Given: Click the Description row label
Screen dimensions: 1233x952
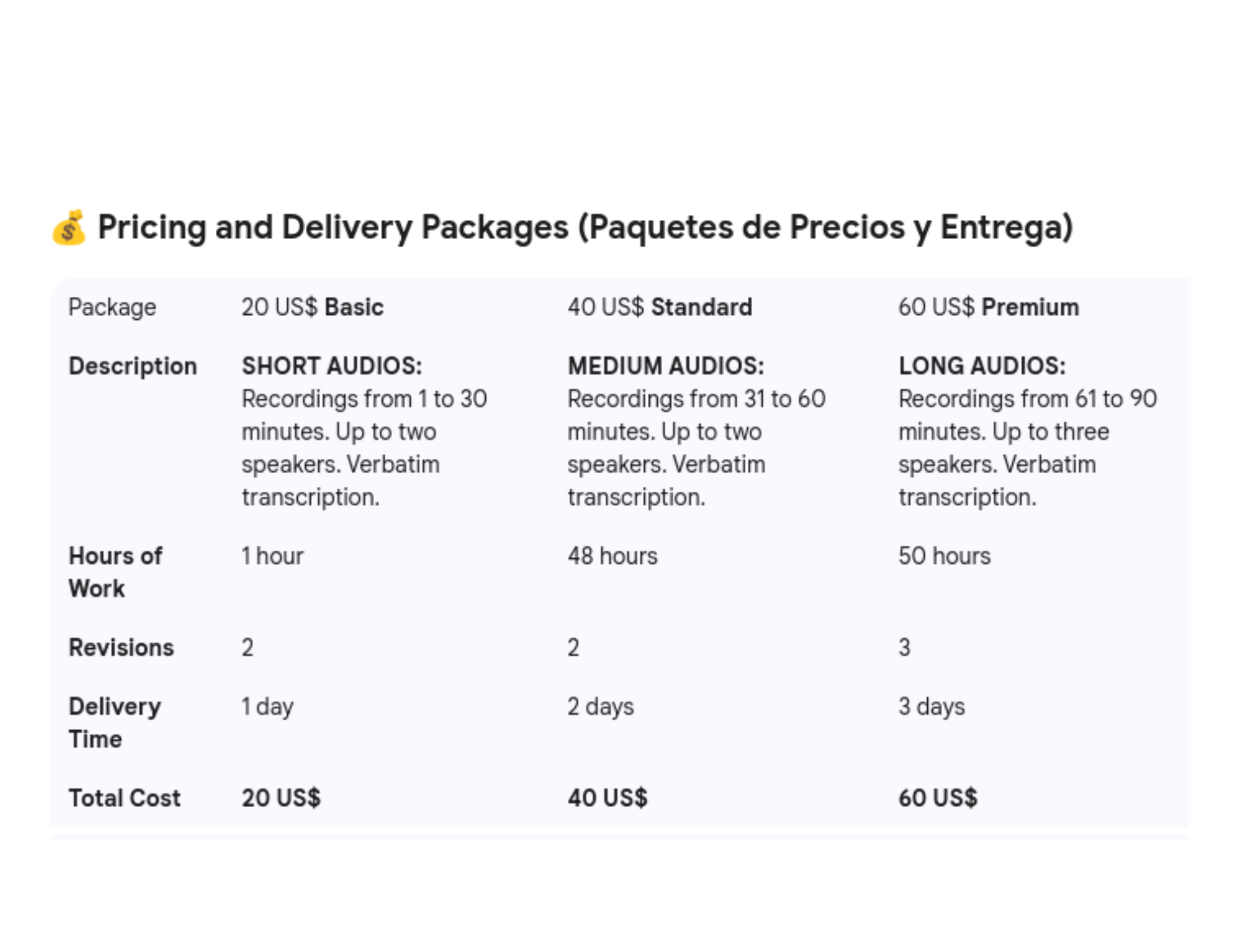Looking at the screenshot, I should 133,366.
